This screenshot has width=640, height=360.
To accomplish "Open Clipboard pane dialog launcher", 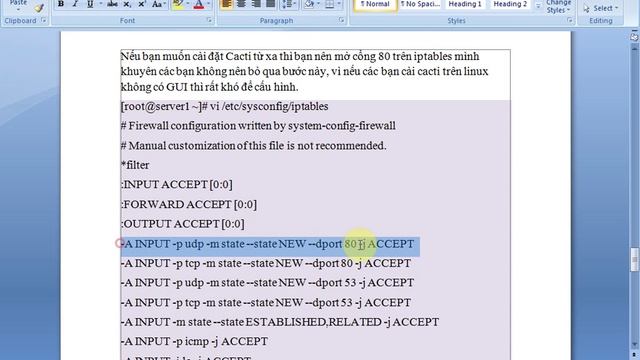I will coord(43,20).
